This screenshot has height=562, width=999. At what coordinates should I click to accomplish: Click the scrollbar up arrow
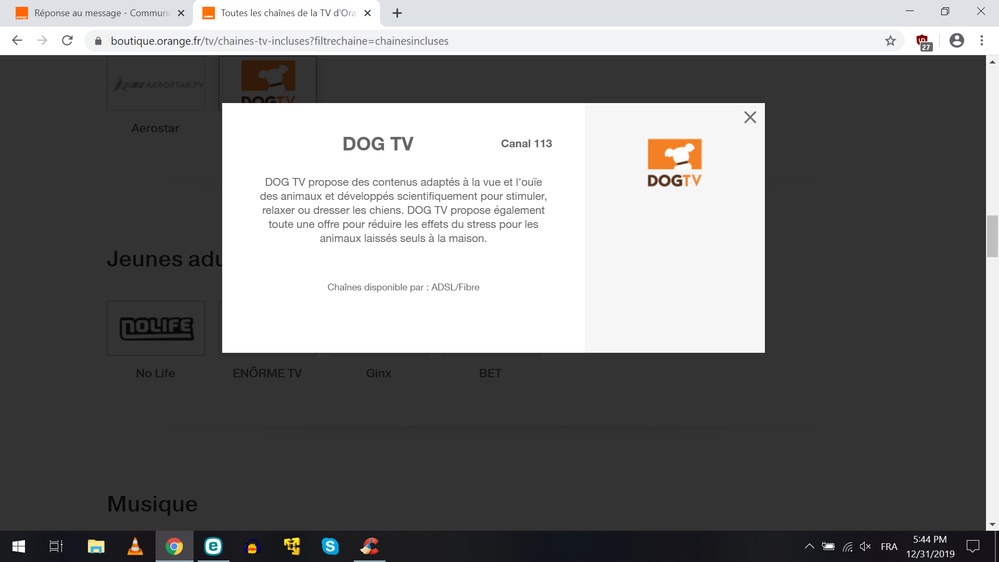coord(992,62)
